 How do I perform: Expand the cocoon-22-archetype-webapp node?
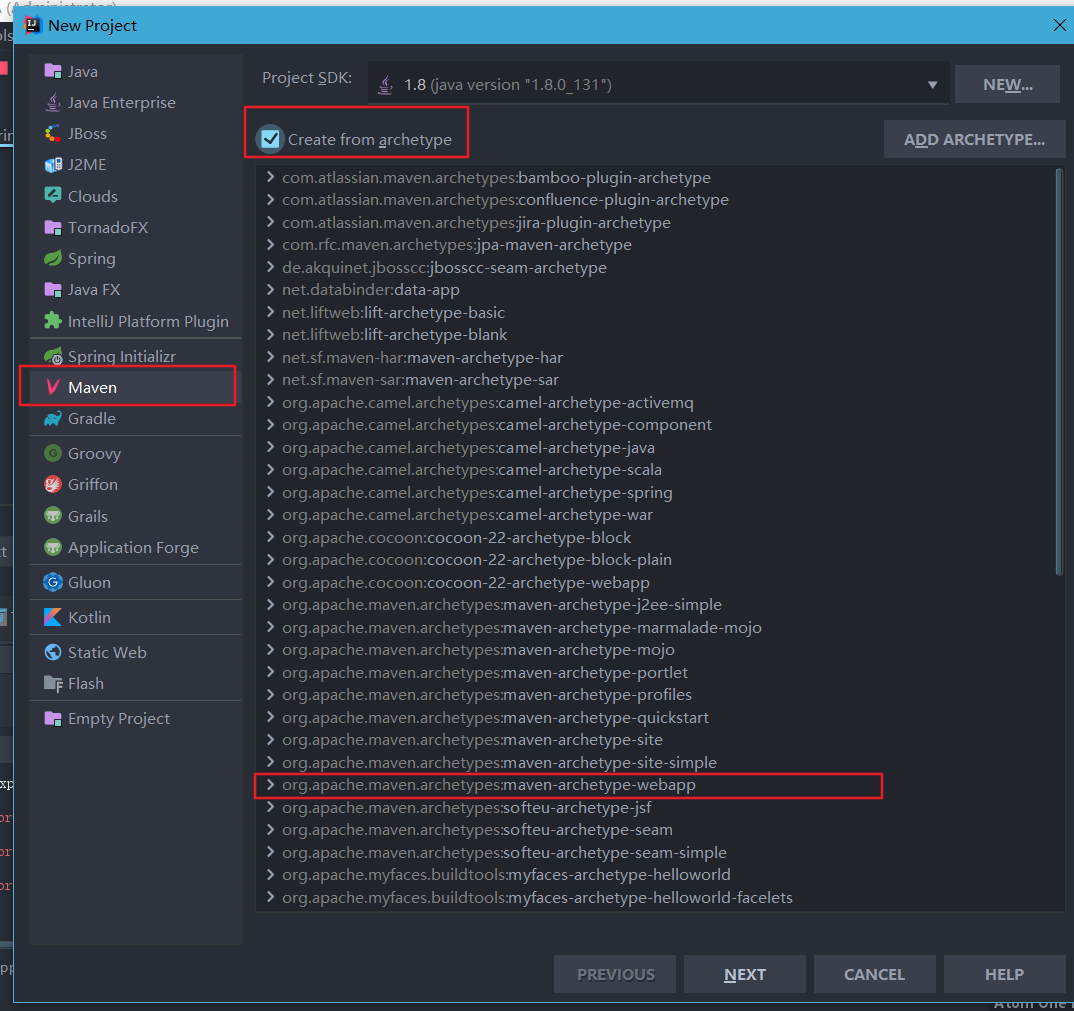(271, 582)
